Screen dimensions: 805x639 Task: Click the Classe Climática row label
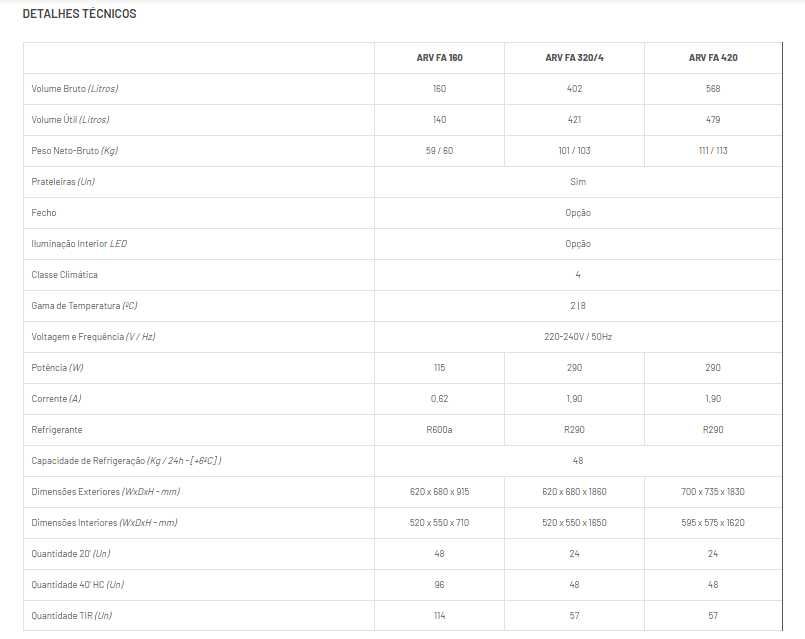(x=65, y=275)
